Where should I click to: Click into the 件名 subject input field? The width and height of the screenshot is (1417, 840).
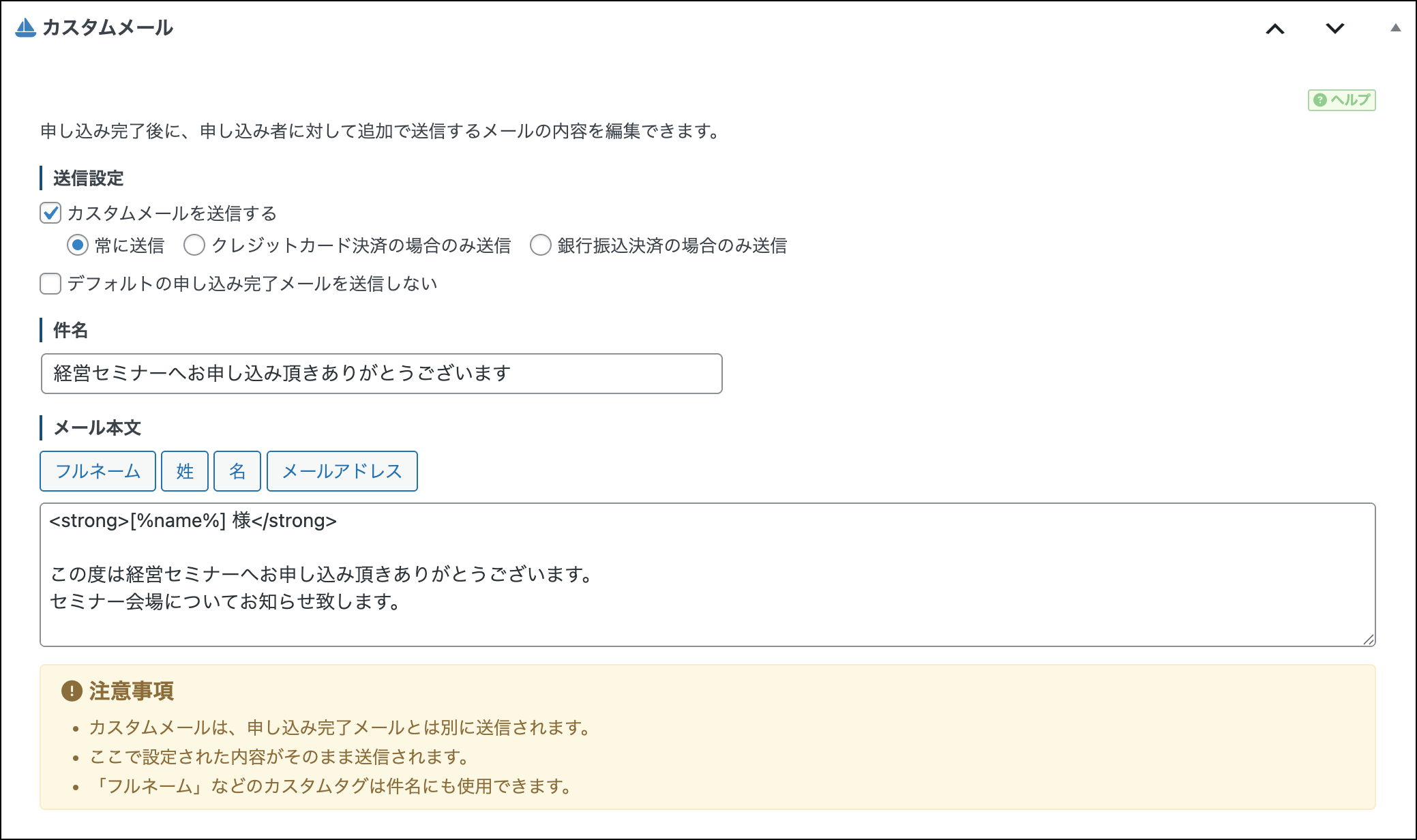coord(381,374)
